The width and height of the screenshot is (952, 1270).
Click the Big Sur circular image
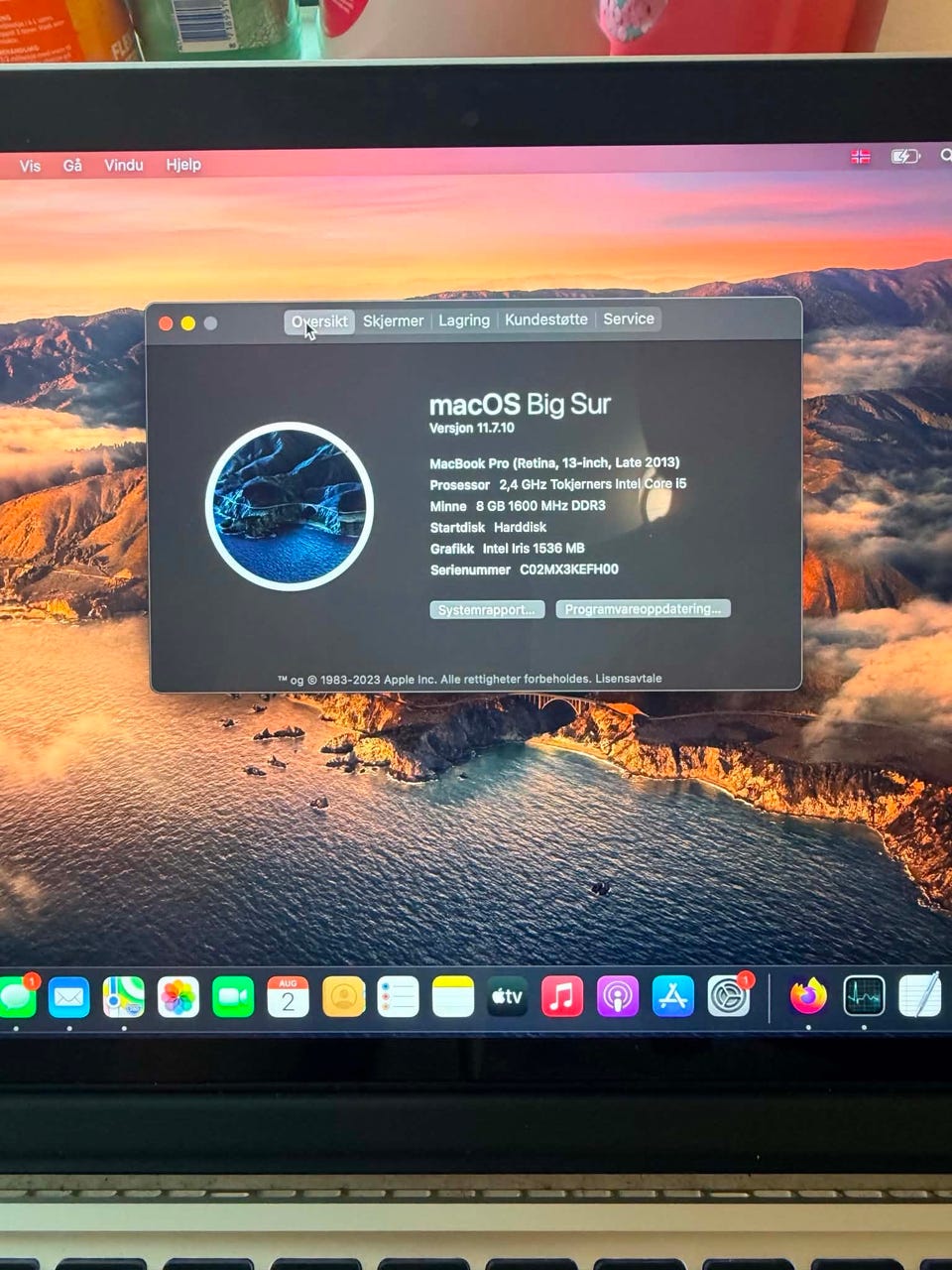click(x=290, y=506)
